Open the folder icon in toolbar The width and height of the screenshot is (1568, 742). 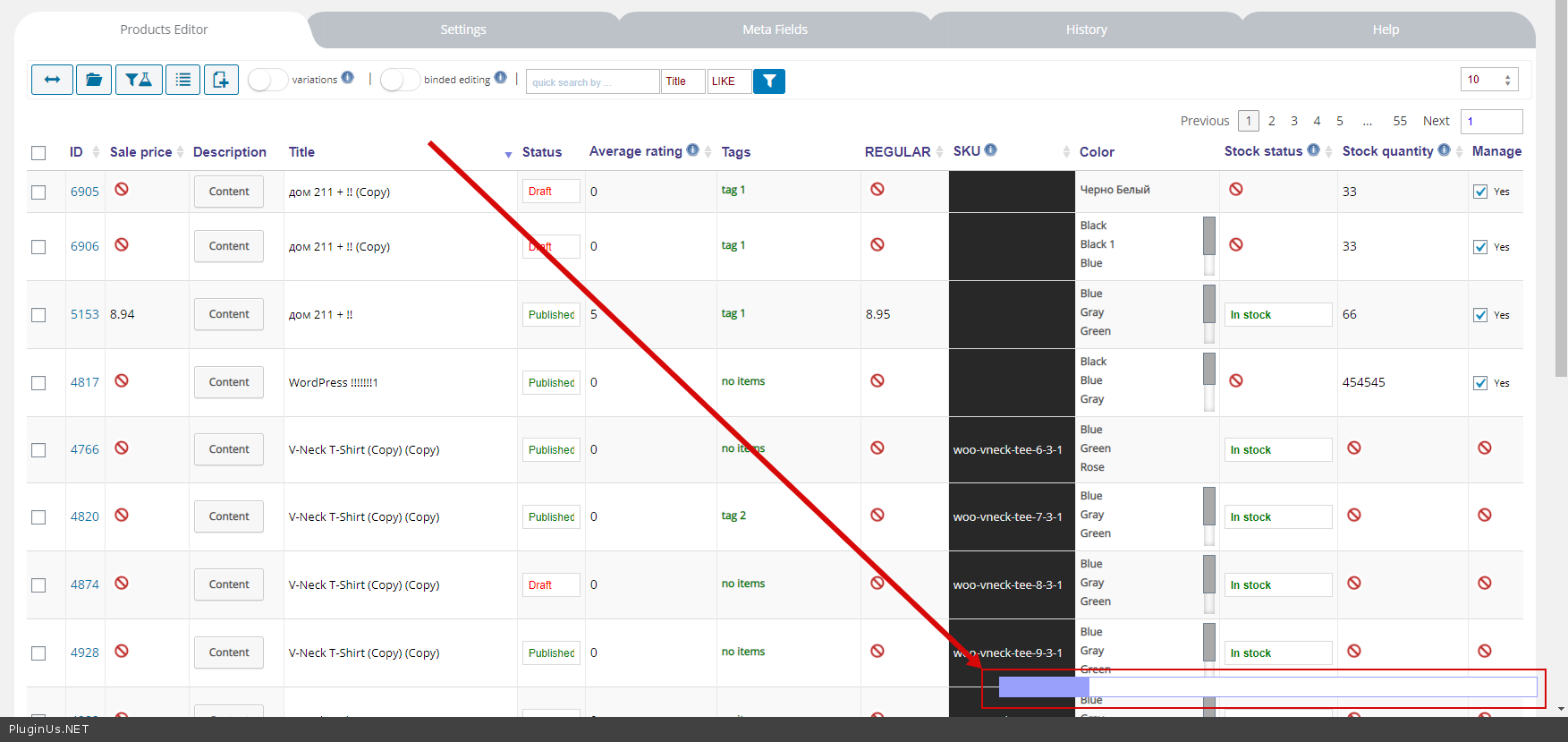click(x=94, y=80)
